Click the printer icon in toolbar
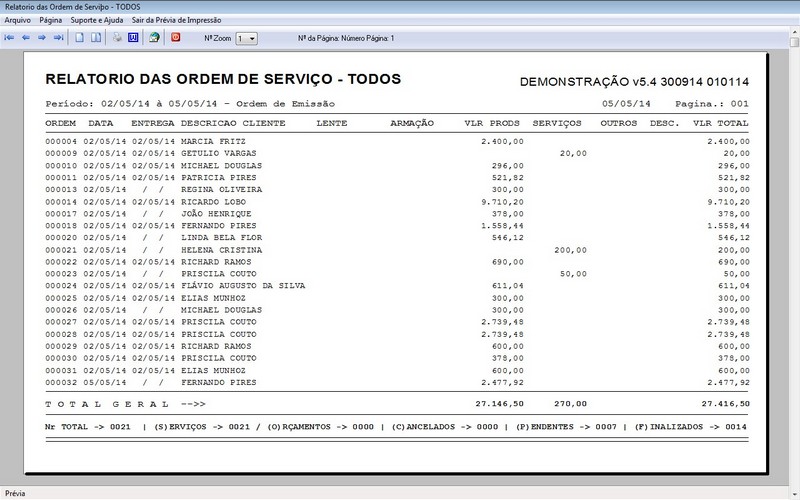Viewport: 800px width, 500px height. point(117,38)
